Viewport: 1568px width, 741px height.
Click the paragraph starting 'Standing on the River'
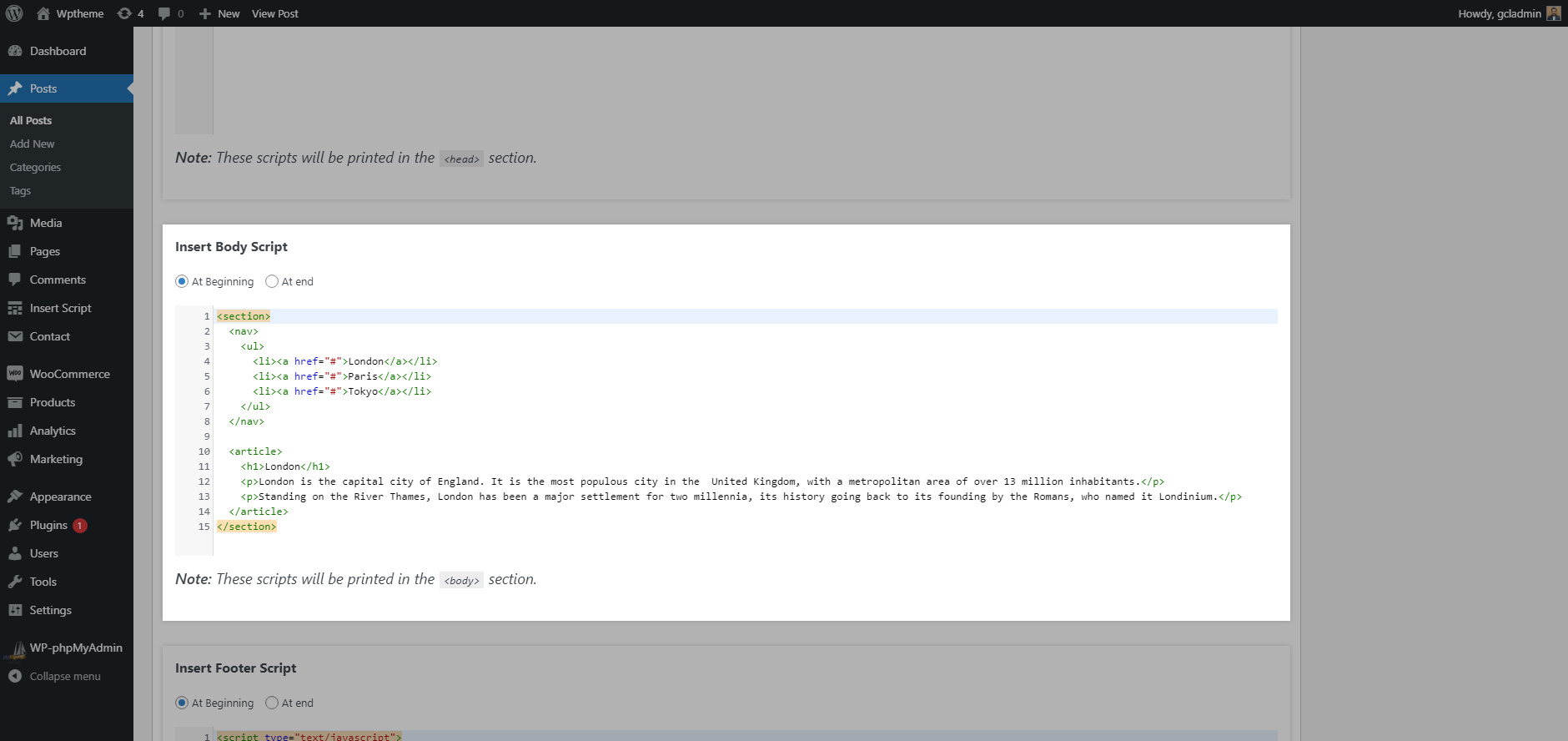[x=741, y=497]
